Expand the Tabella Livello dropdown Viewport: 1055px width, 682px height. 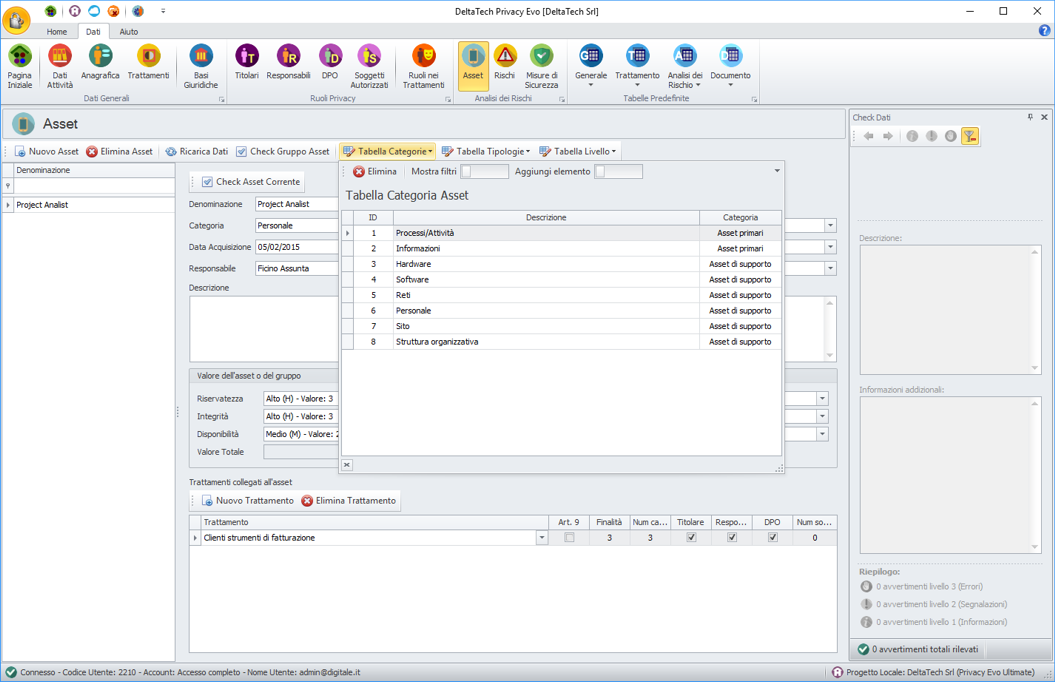click(578, 152)
